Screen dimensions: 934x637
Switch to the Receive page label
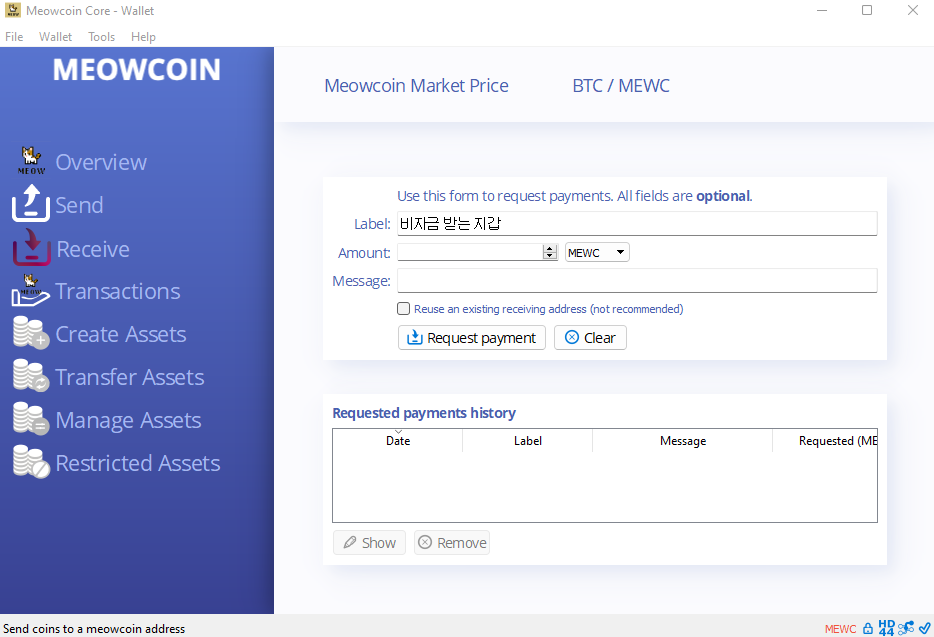(93, 249)
